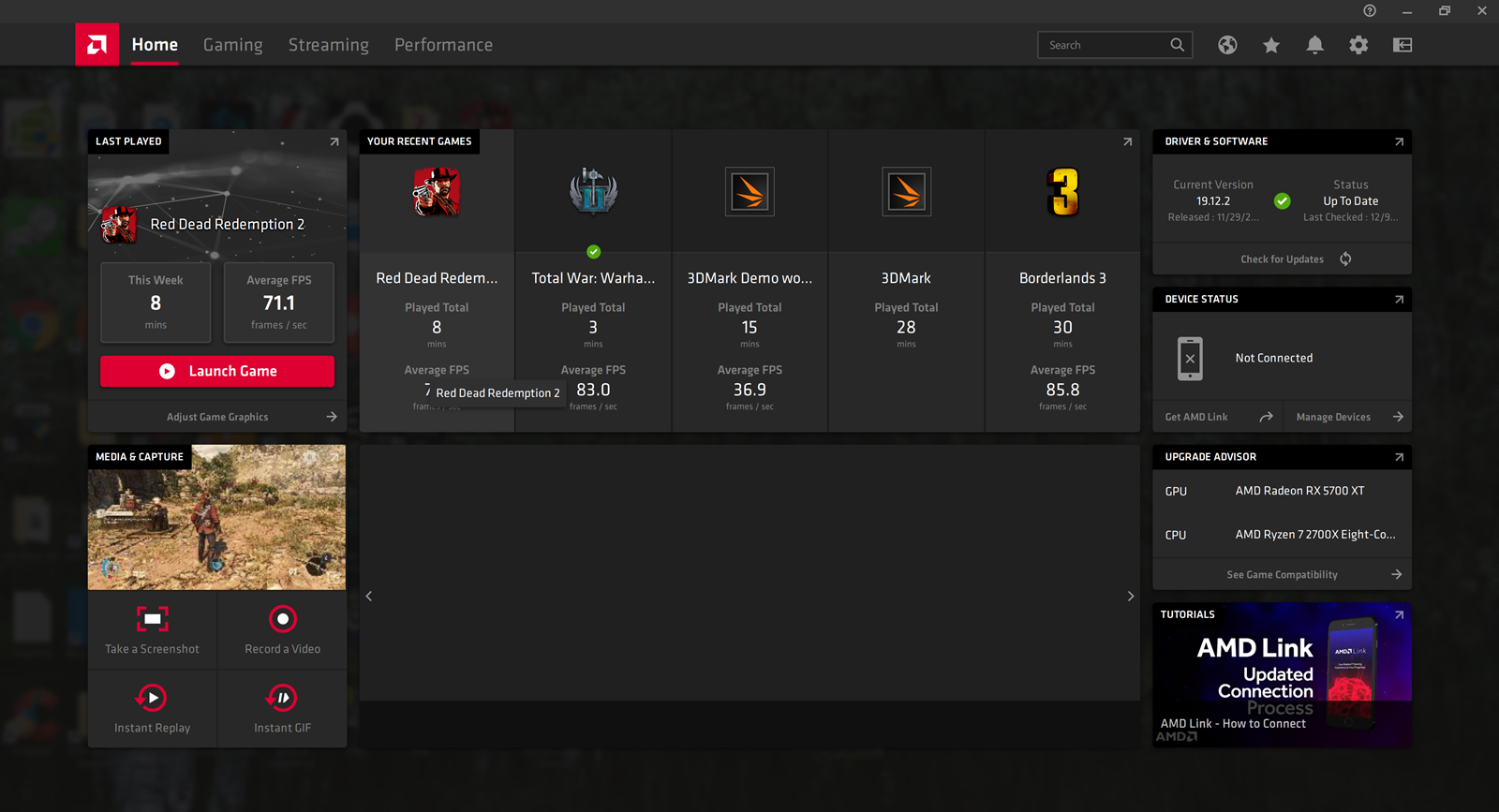This screenshot has height=812, width=1499.
Task: Open notifications bell icon
Action: pyautogui.click(x=1315, y=45)
